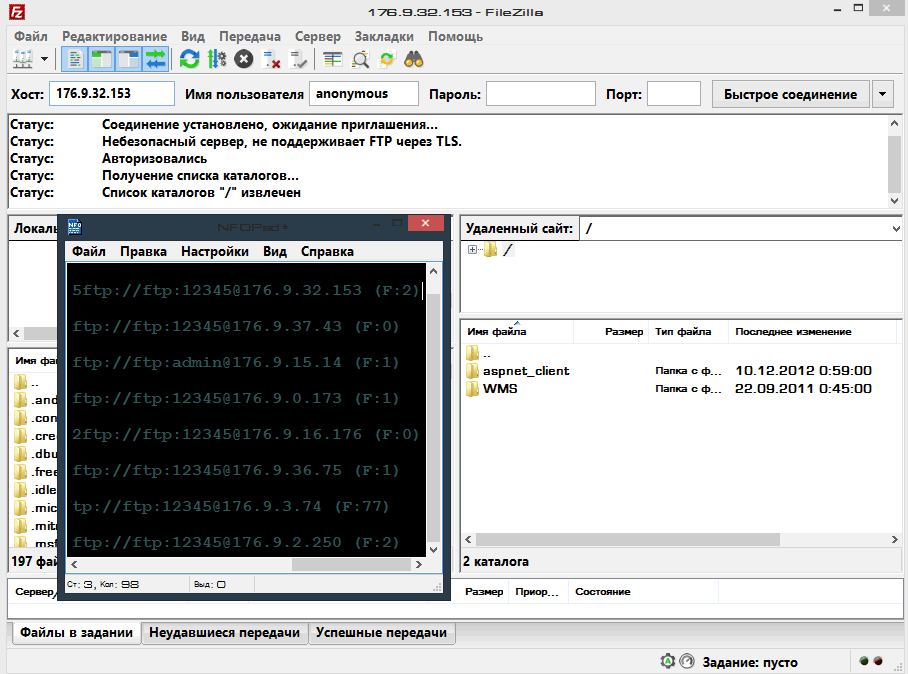Viewport: 908px width, 674px height.
Task: Cancel current operation with black X icon
Action: [243, 59]
